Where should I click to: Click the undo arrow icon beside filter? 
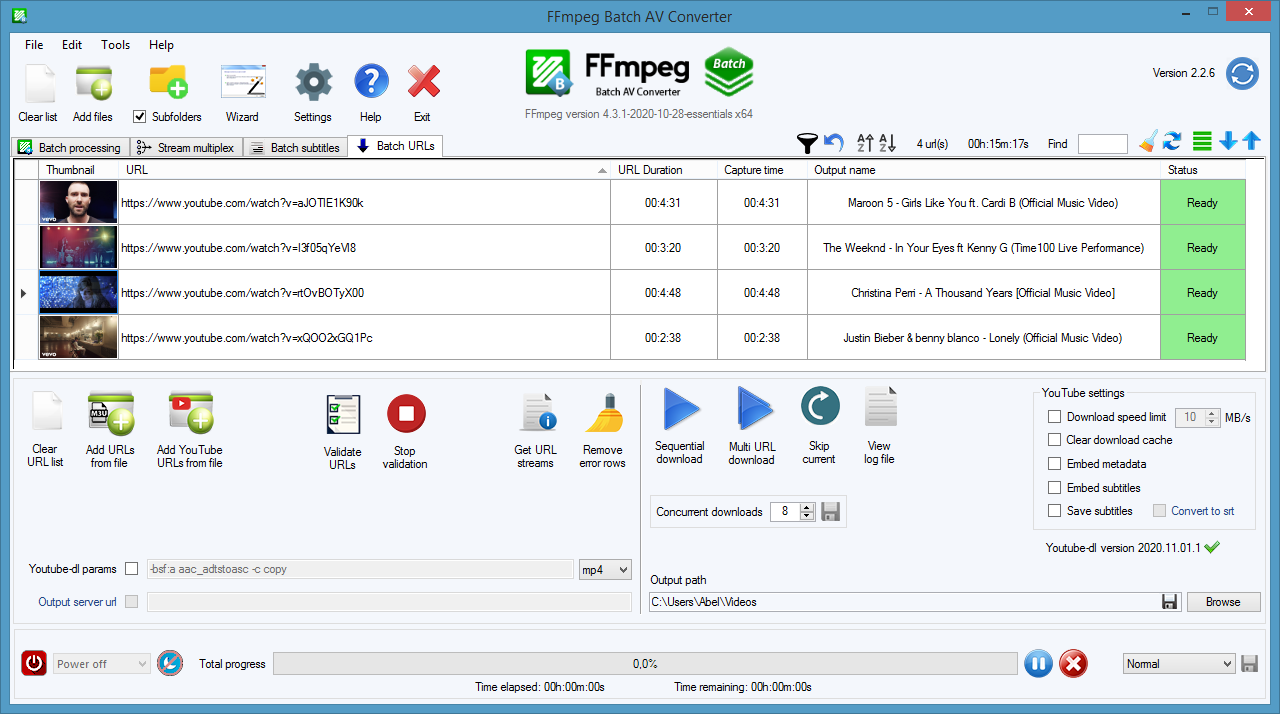(x=833, y=143)
